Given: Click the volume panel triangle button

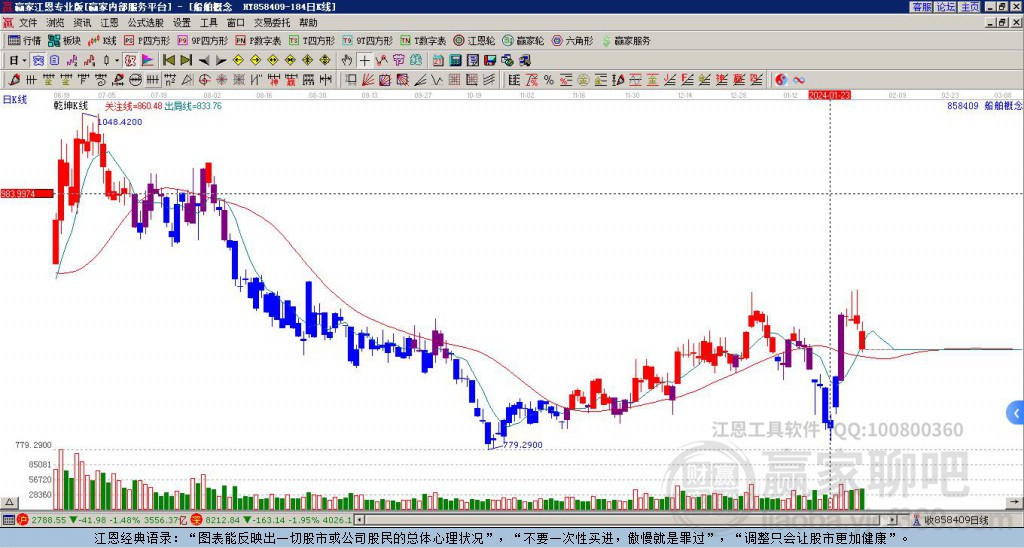Looking at the screenshot, I should pyautogui.click(x=8, y=502).
